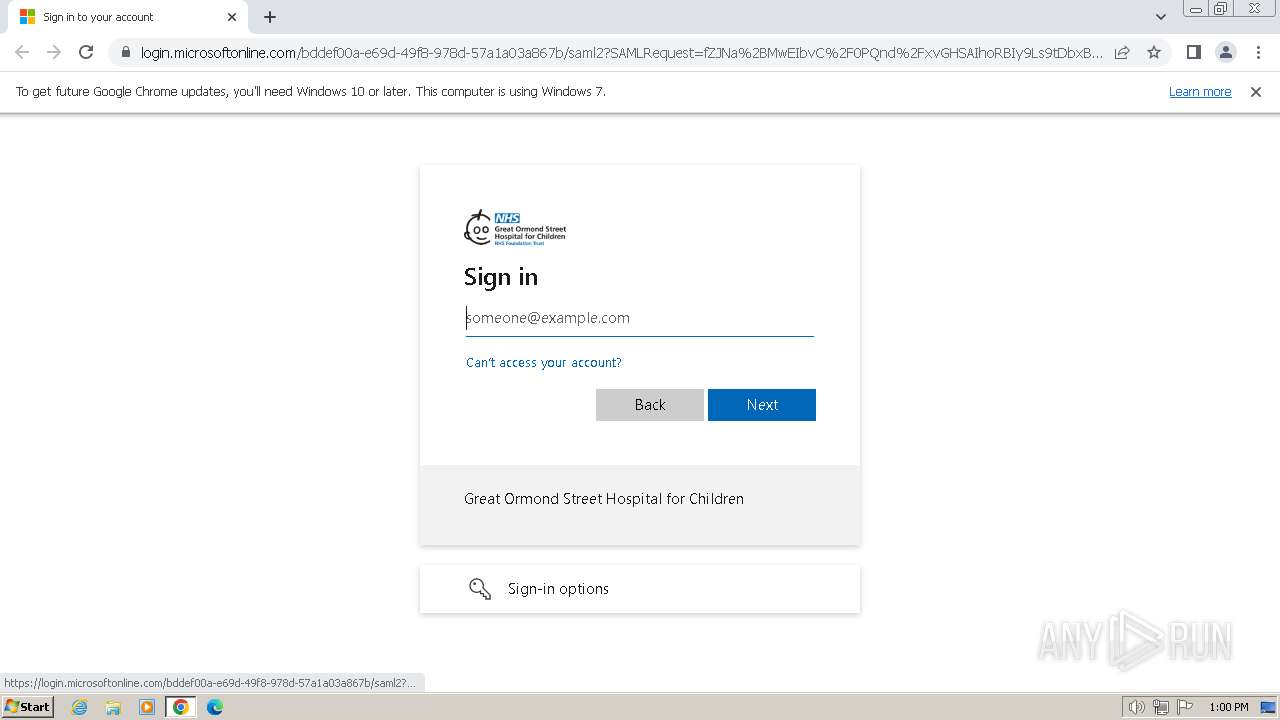Close the 'Sign in to your account' tab

tap(232, 17)
